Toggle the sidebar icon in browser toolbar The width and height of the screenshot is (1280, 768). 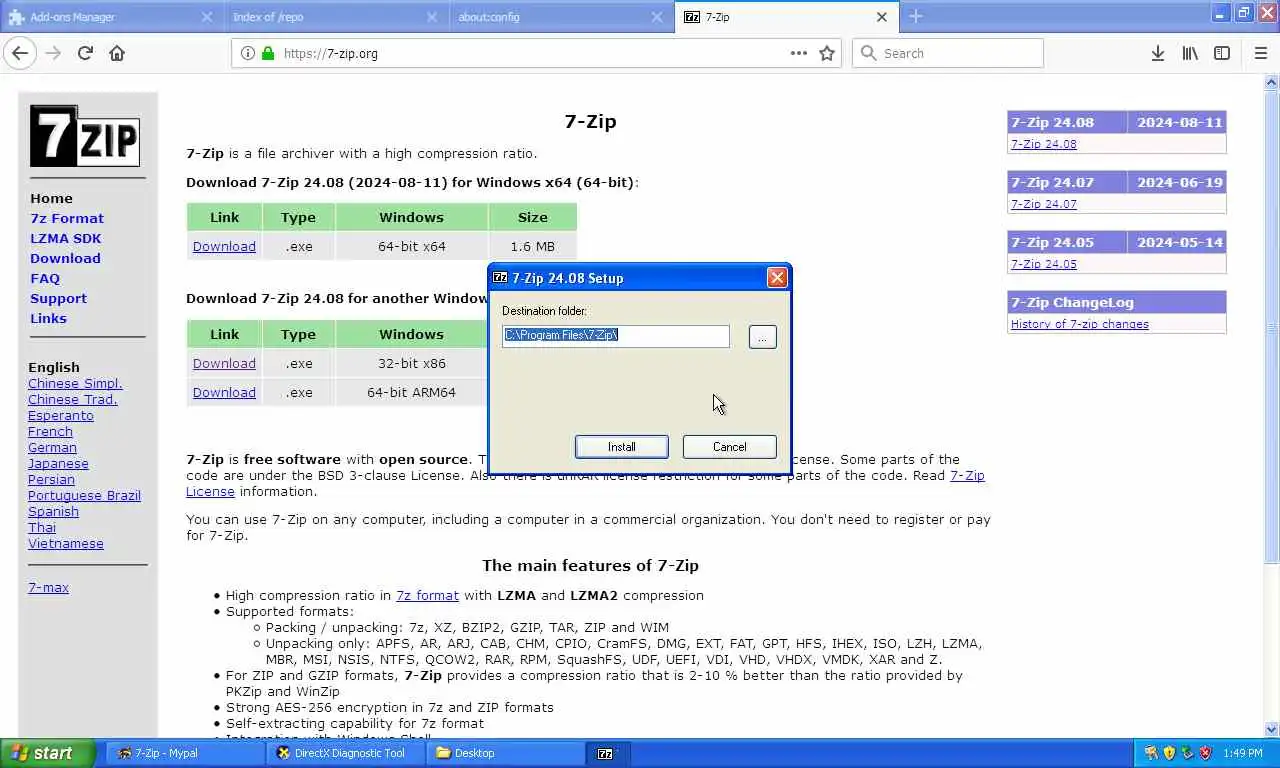point(1222,53)
